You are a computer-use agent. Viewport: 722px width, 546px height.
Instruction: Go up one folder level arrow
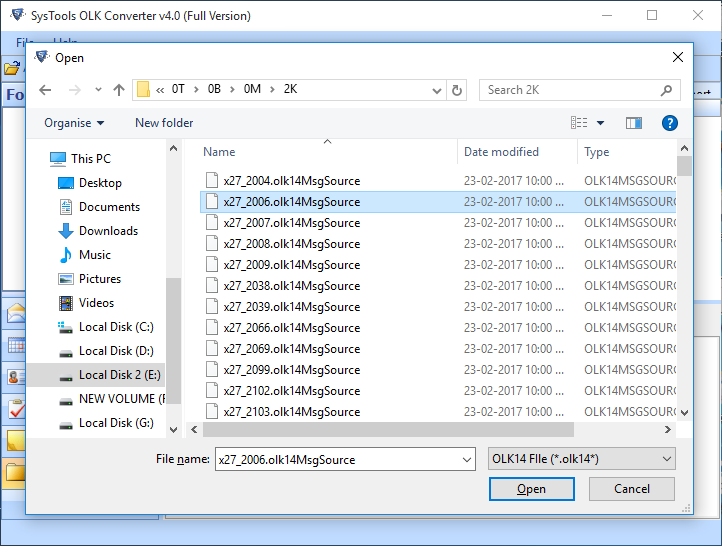119,90
